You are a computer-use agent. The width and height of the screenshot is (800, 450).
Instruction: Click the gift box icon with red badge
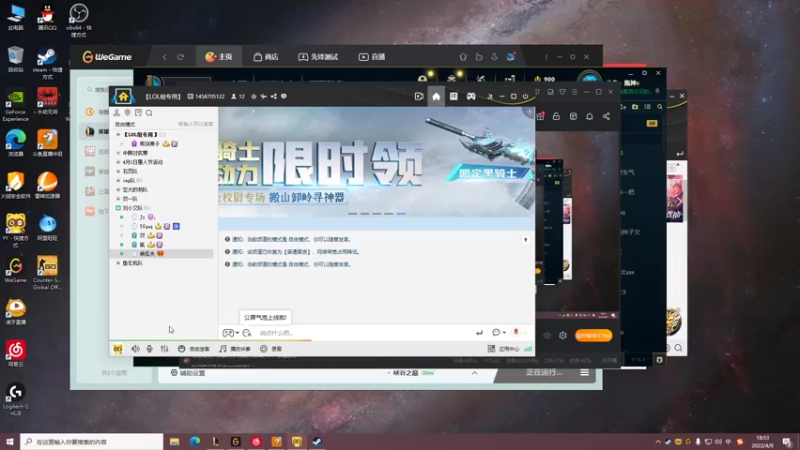click(x=540, y=116)
